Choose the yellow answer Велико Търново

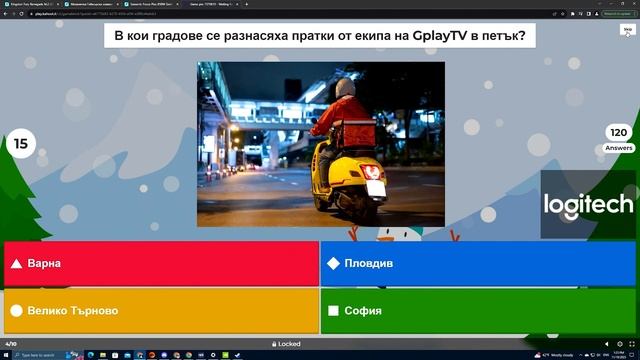[x=161, y=311]
